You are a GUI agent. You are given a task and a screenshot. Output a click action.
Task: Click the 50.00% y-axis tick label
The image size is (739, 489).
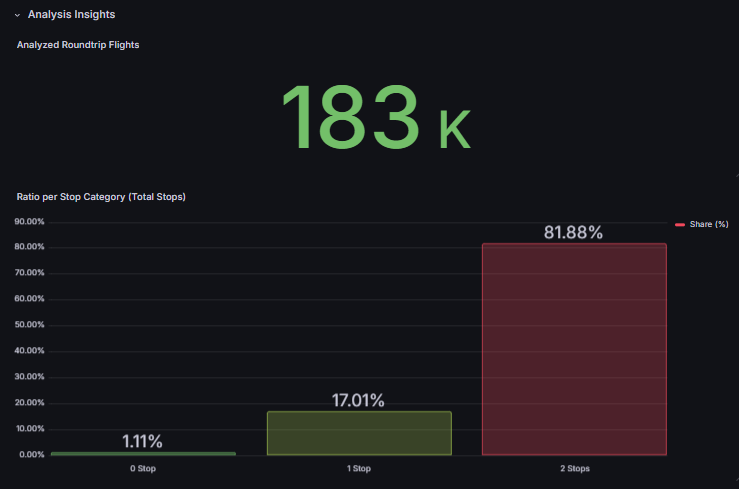pos(29,325)
